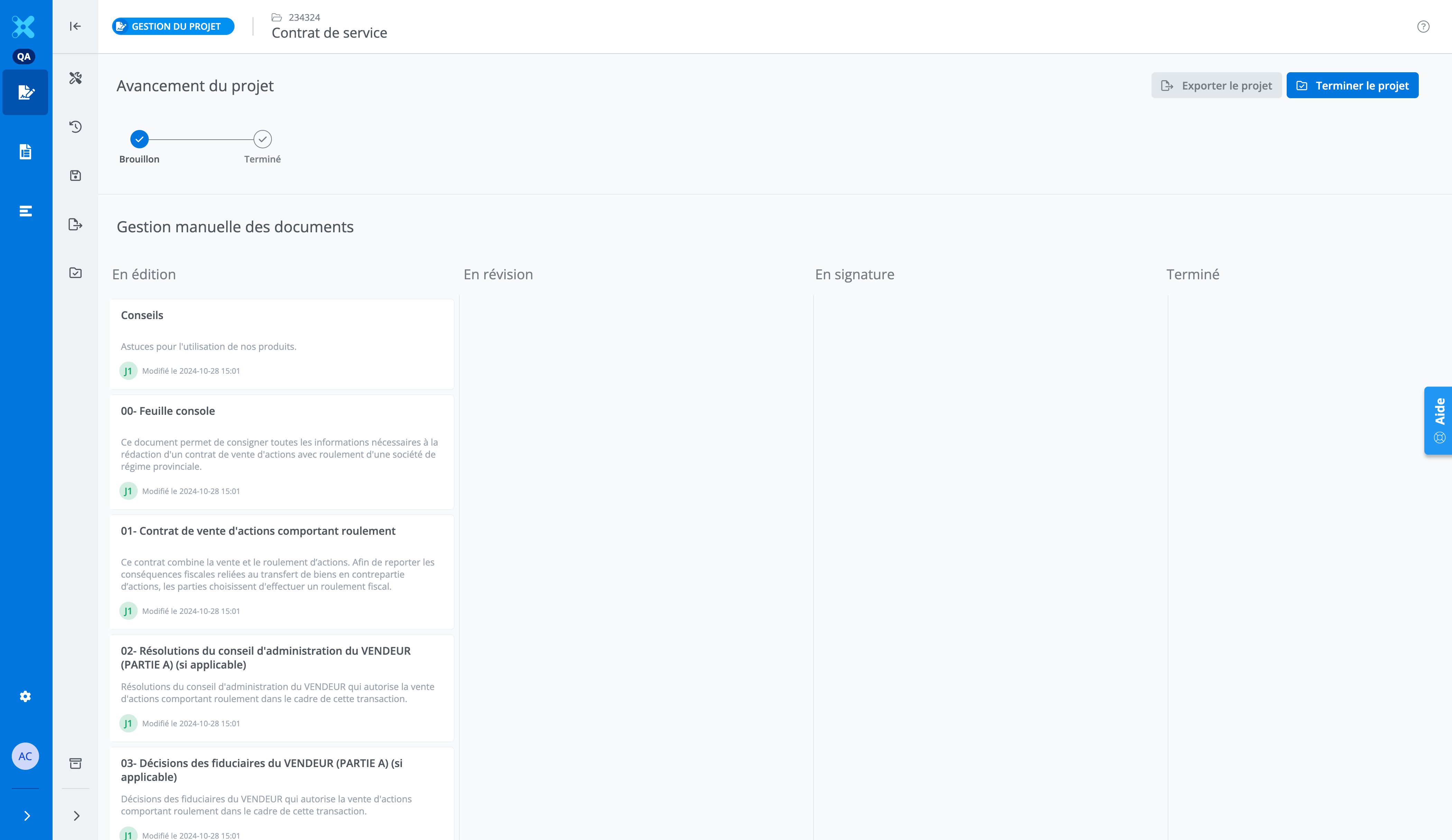Click Exporter le projet button
The width and height of the screenshot is (1452, 840).
click(x=1216, y=86)
